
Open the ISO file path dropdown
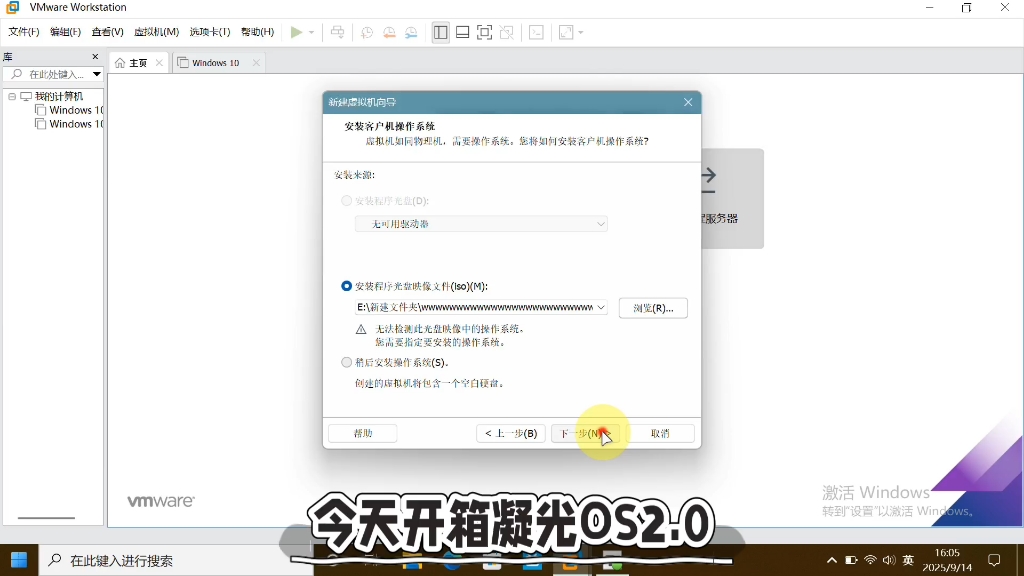(600, 308)
